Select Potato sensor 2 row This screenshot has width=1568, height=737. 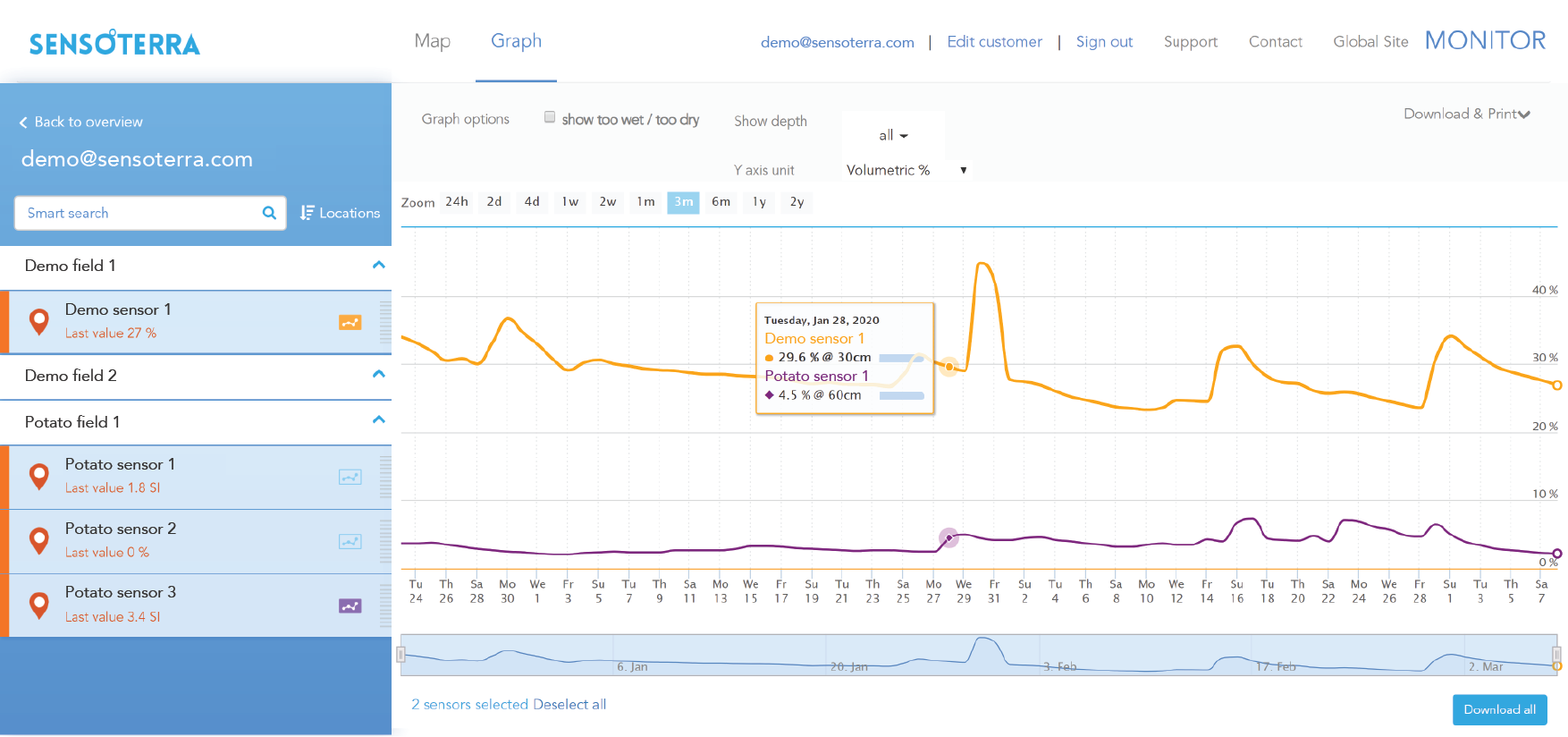click(196, 541)
